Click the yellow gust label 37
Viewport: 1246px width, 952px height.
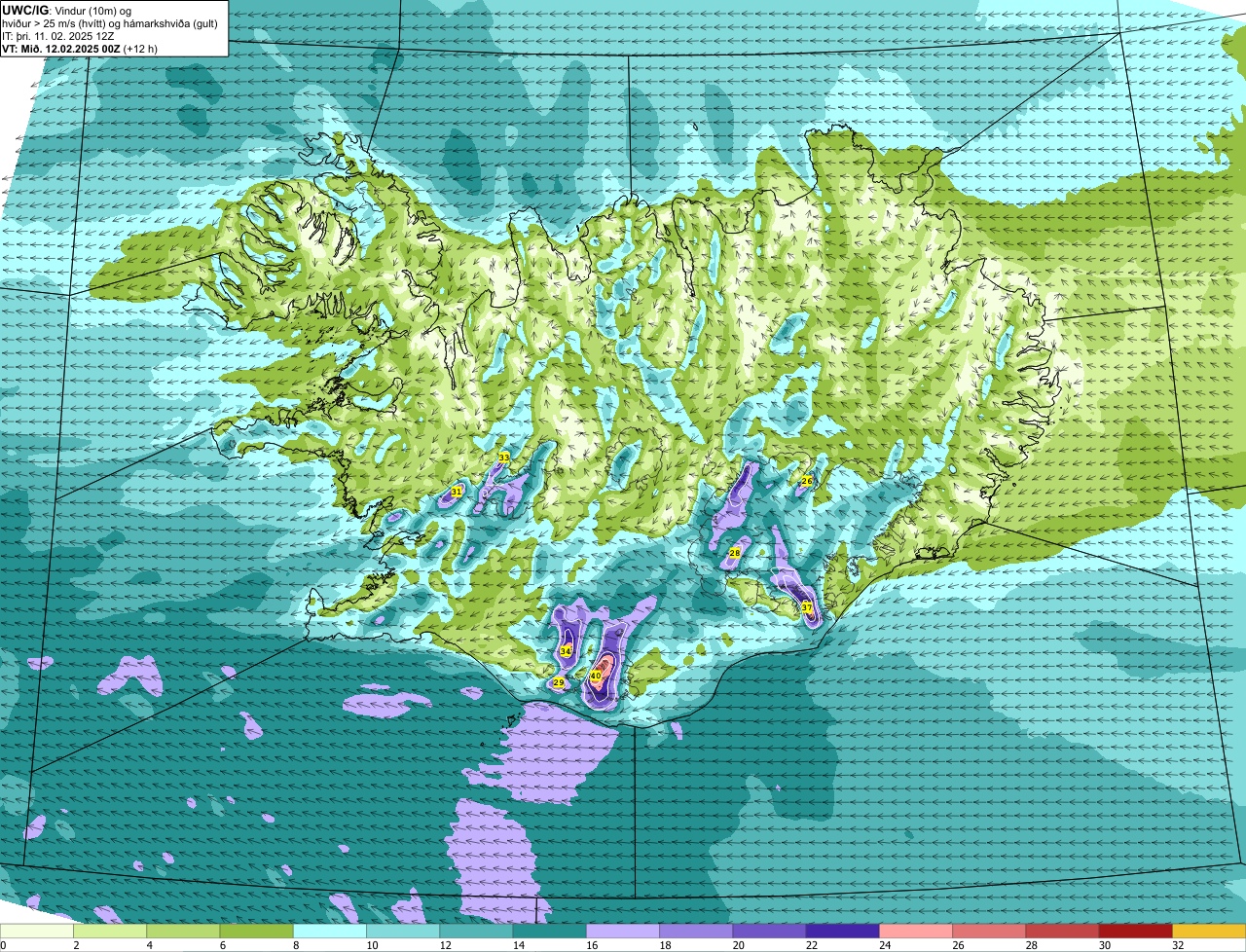click(x=807, y=607)
